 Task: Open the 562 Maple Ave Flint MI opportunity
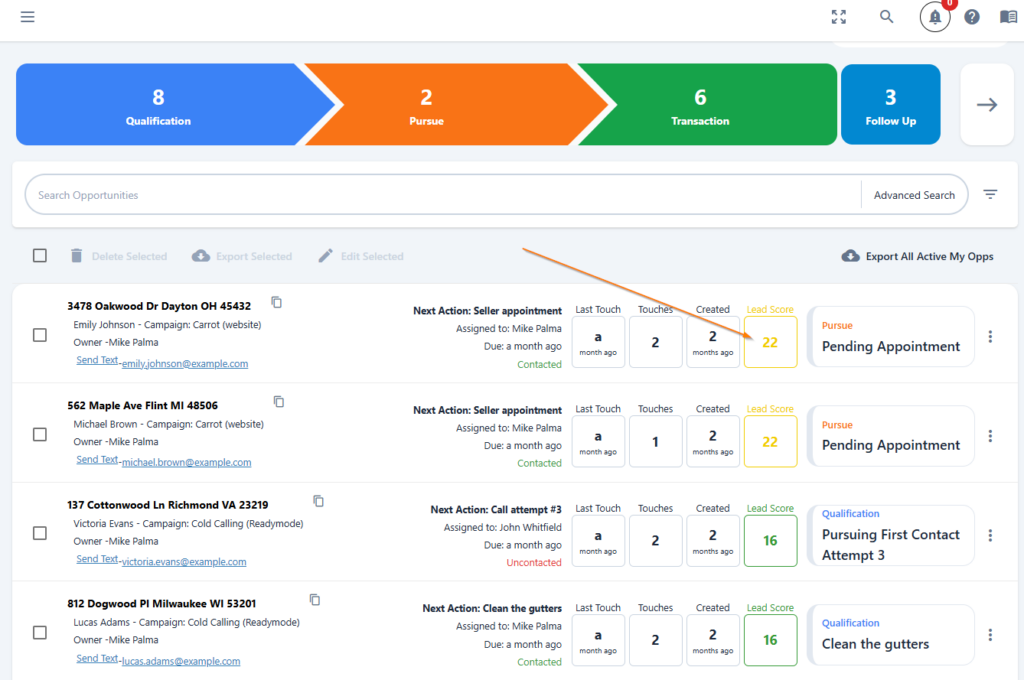(x=142, y=405)
